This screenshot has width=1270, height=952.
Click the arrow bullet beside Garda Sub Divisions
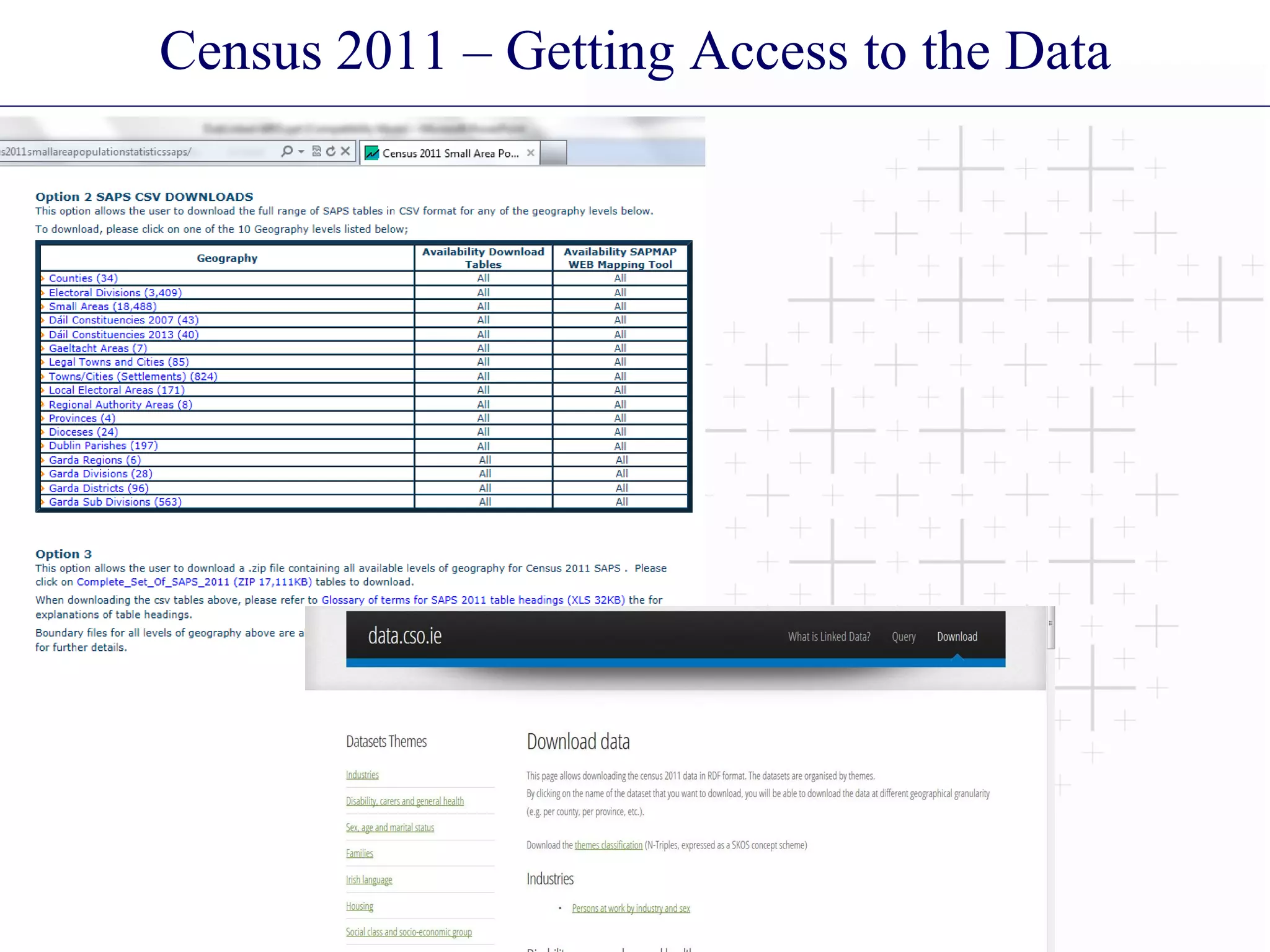click(43, 502)
